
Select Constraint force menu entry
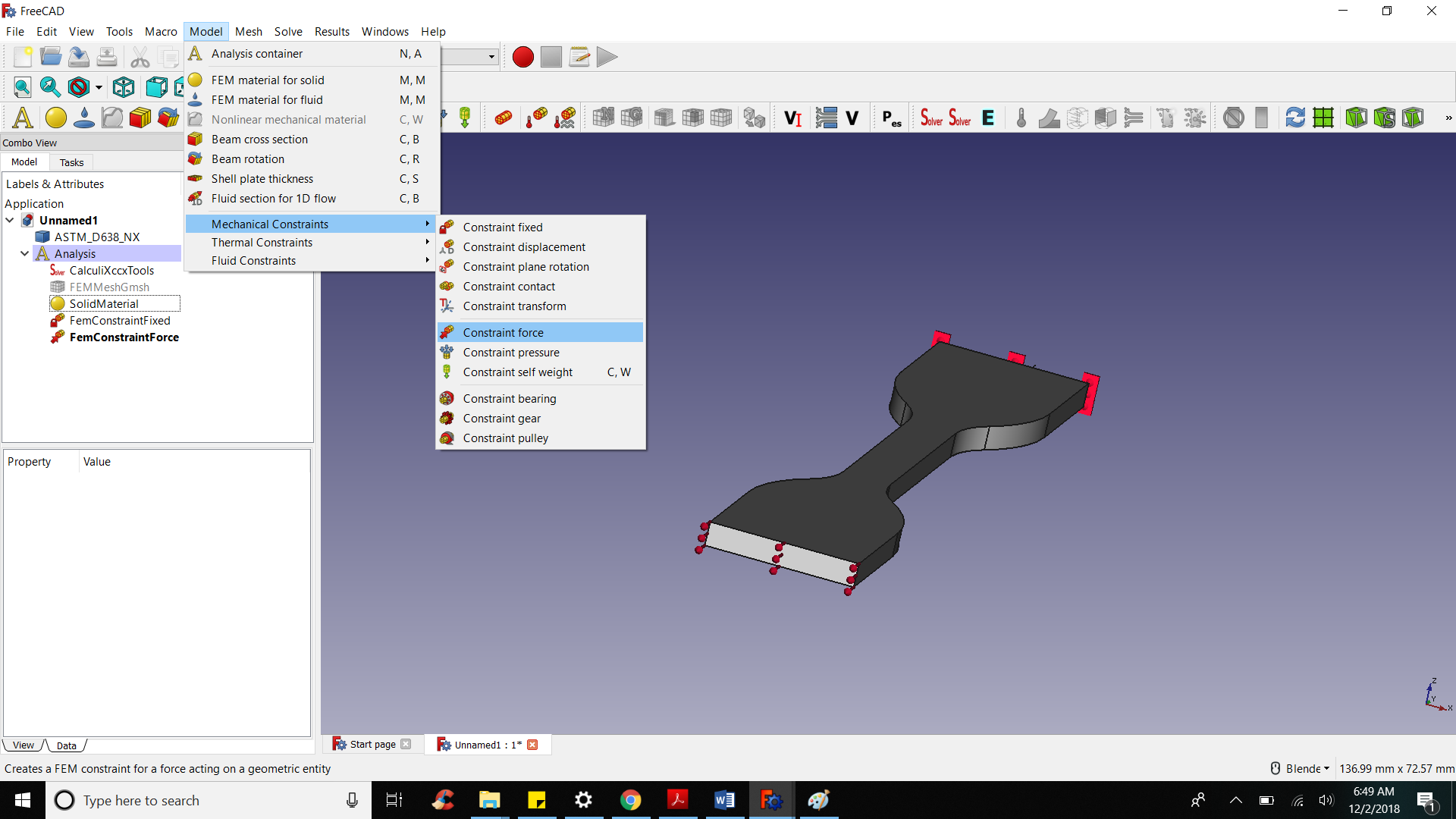(x=503, y=332)
